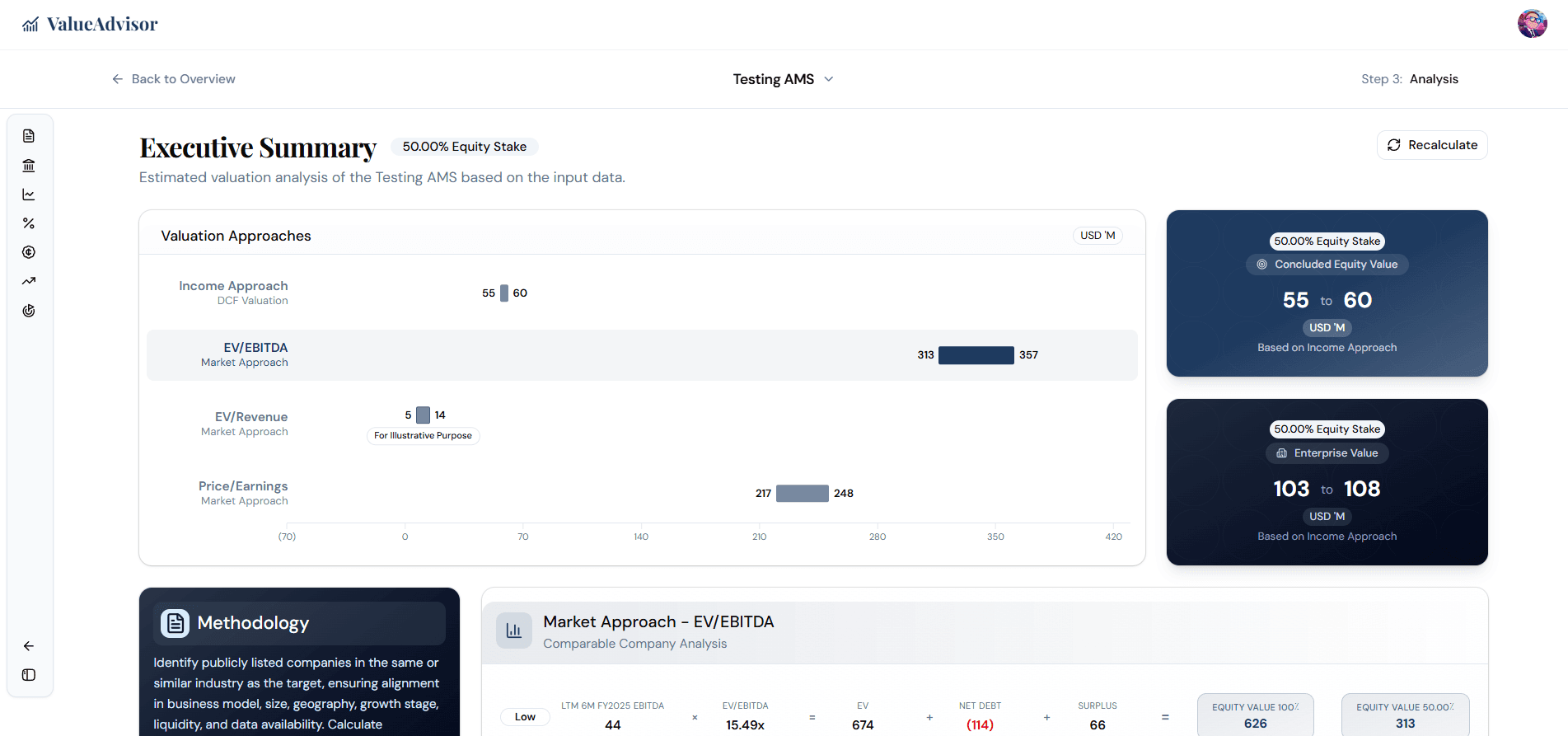Click the ValueAdvisor logo

[x=90, y=25]
